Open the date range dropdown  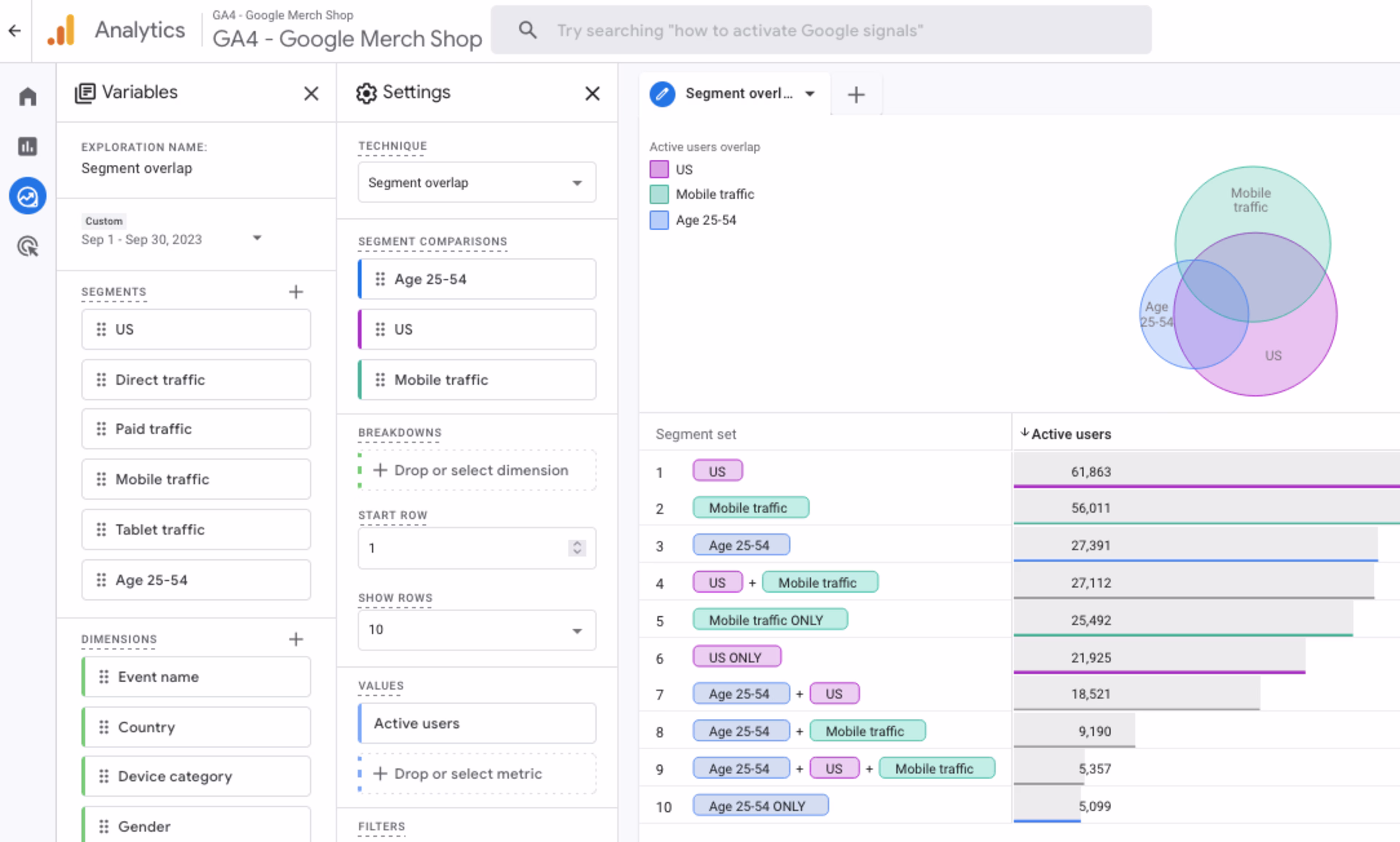coord(257,238)
